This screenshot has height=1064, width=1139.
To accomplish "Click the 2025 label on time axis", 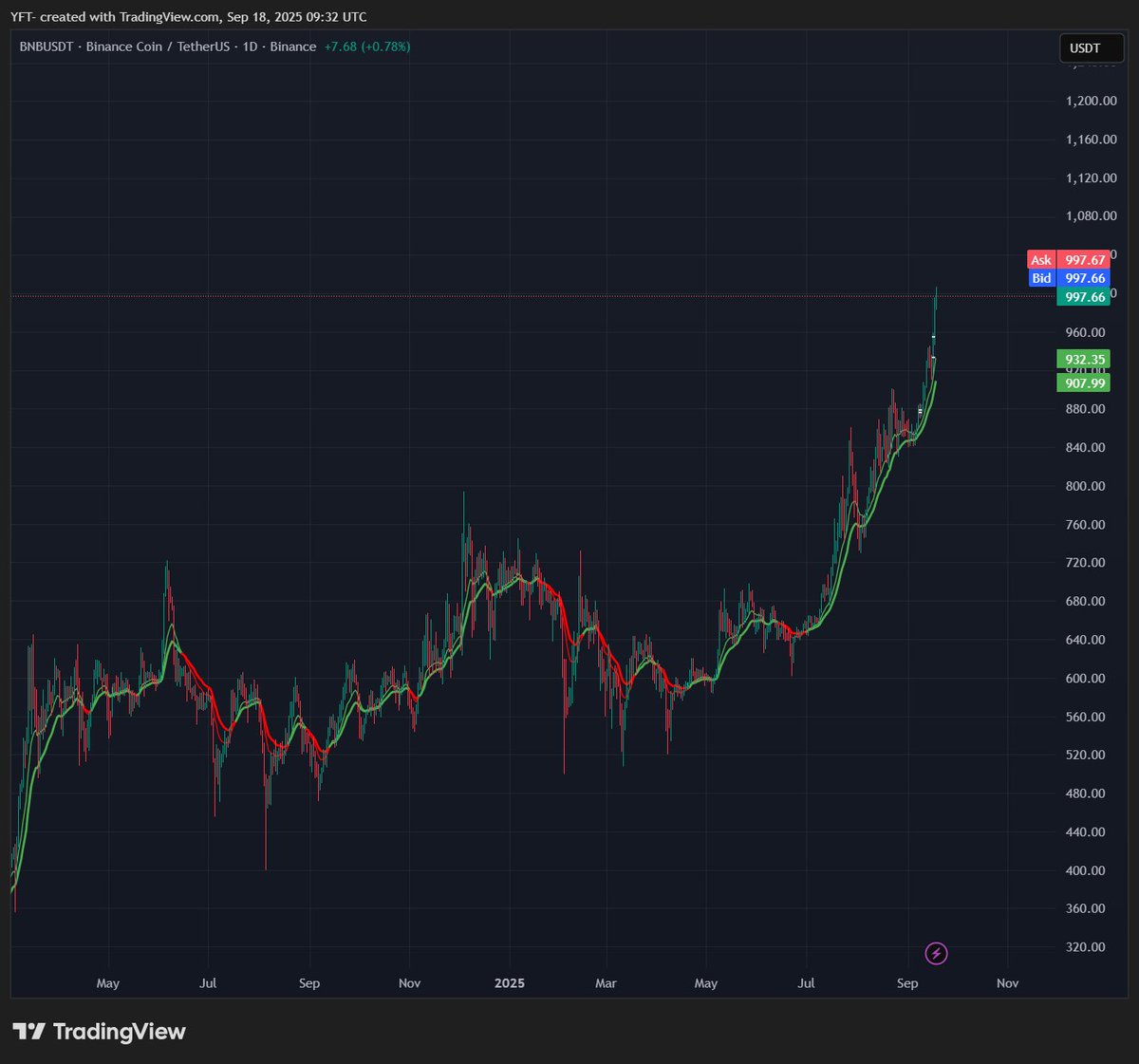I will click(510, 983).
